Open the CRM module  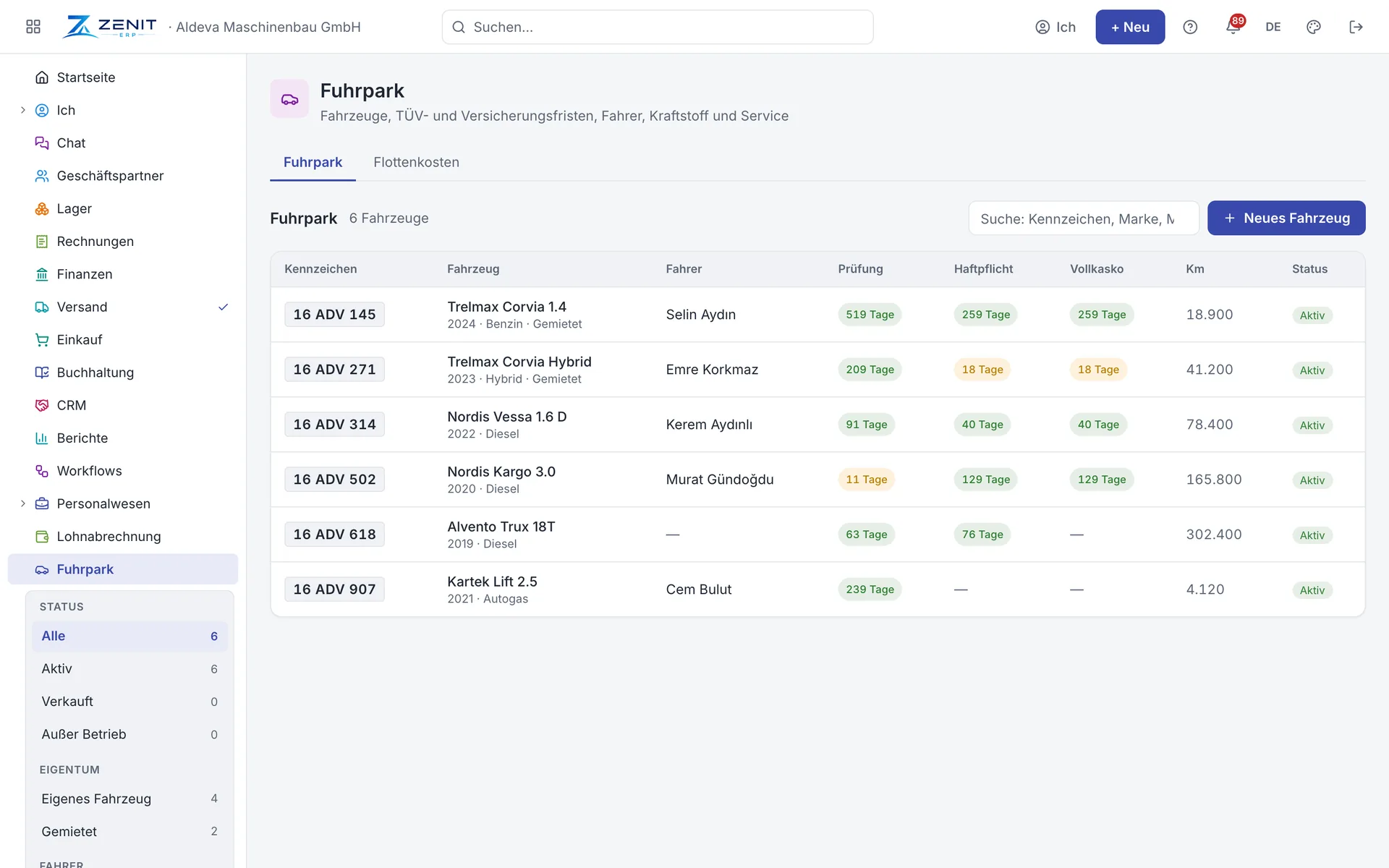click(123, 405)
